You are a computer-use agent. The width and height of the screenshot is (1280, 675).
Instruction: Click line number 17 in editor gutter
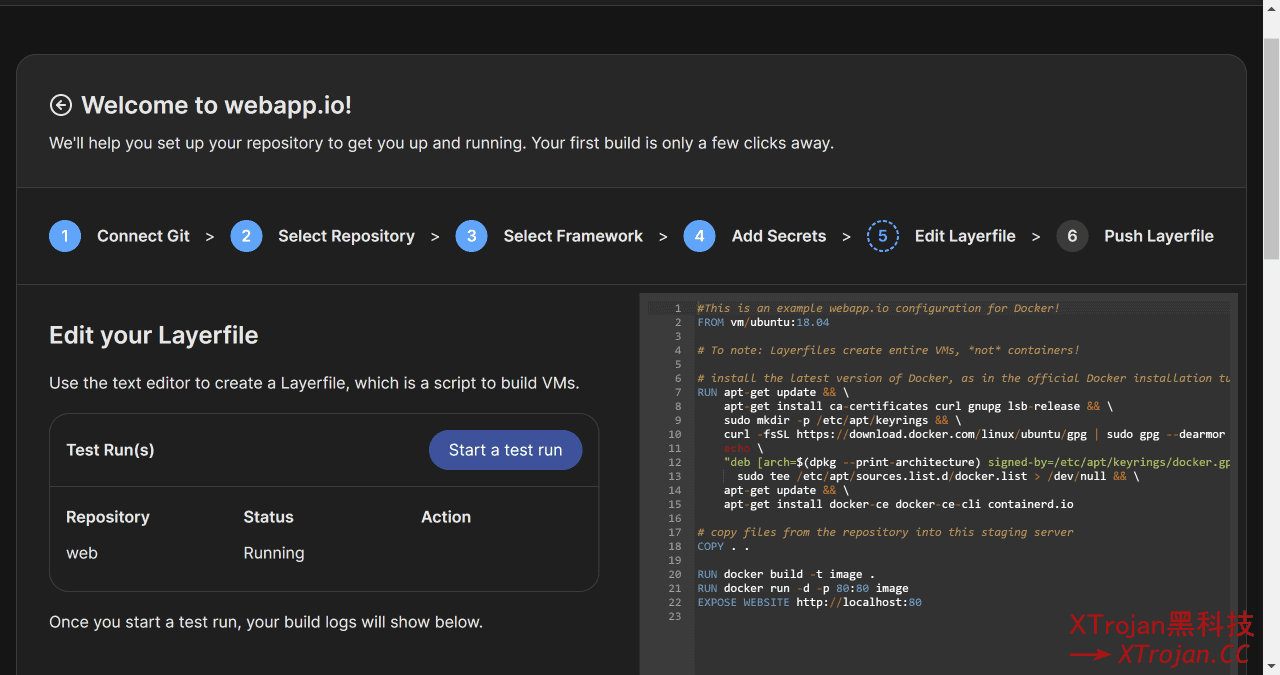[675, 532]
